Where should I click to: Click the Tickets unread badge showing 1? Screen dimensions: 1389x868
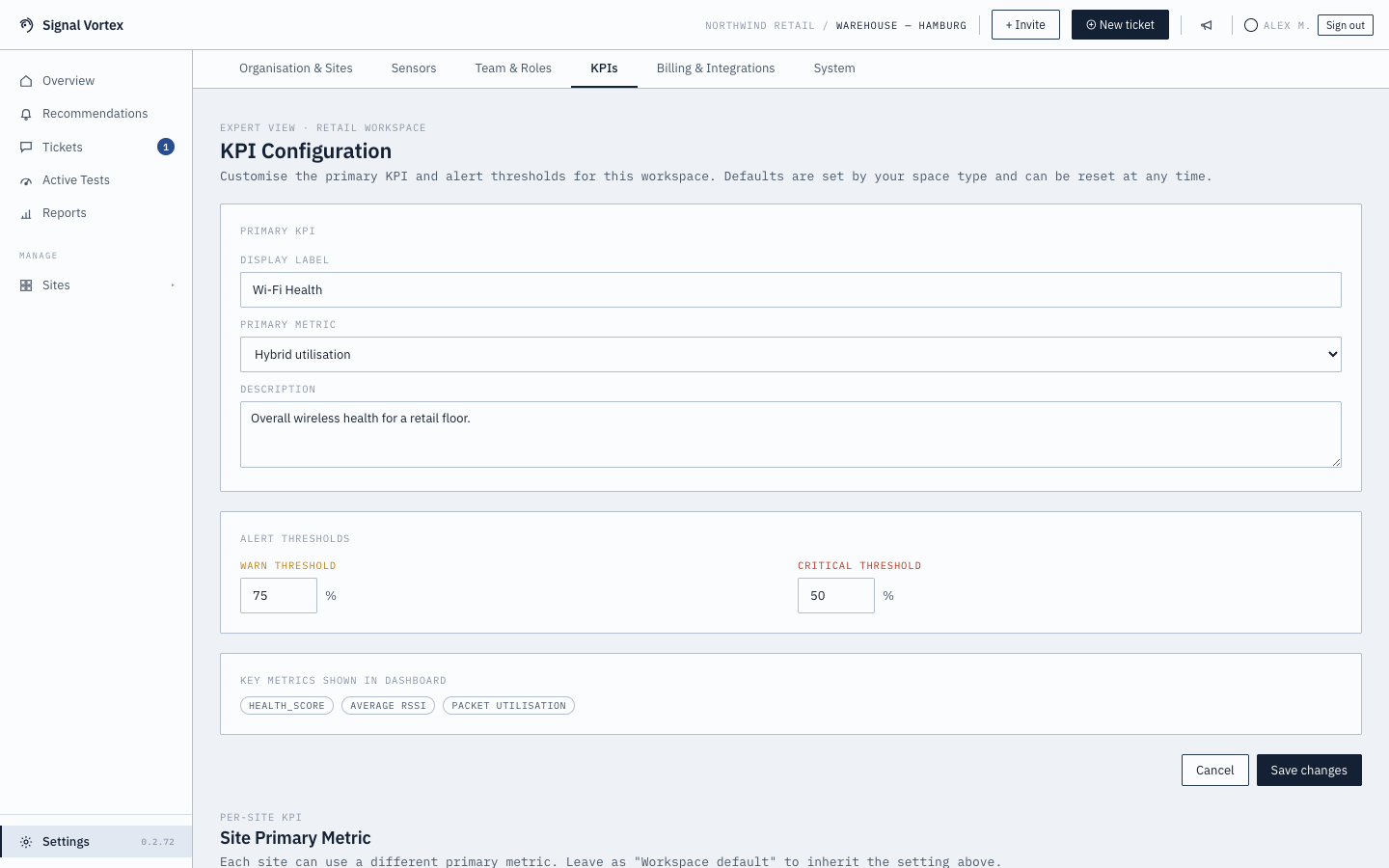tap(166, 147)
